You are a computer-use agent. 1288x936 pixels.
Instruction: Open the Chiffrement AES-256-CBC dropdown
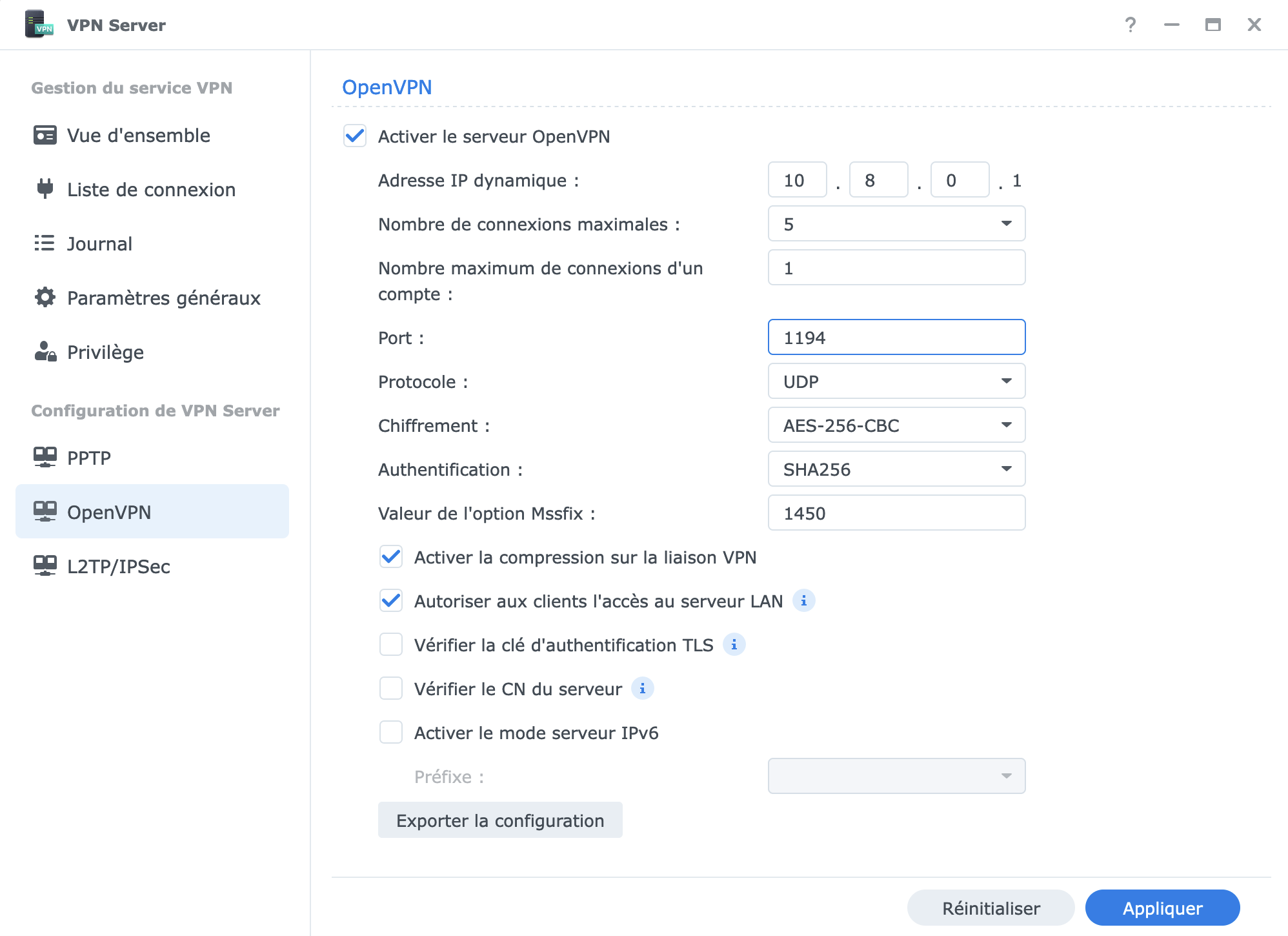pos(896,425)
